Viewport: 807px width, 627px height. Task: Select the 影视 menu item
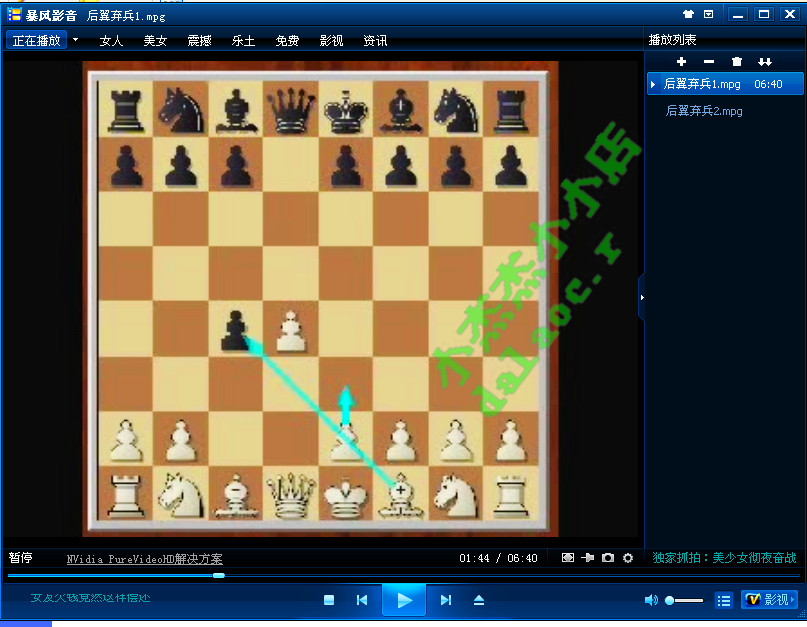click(331, 41)
